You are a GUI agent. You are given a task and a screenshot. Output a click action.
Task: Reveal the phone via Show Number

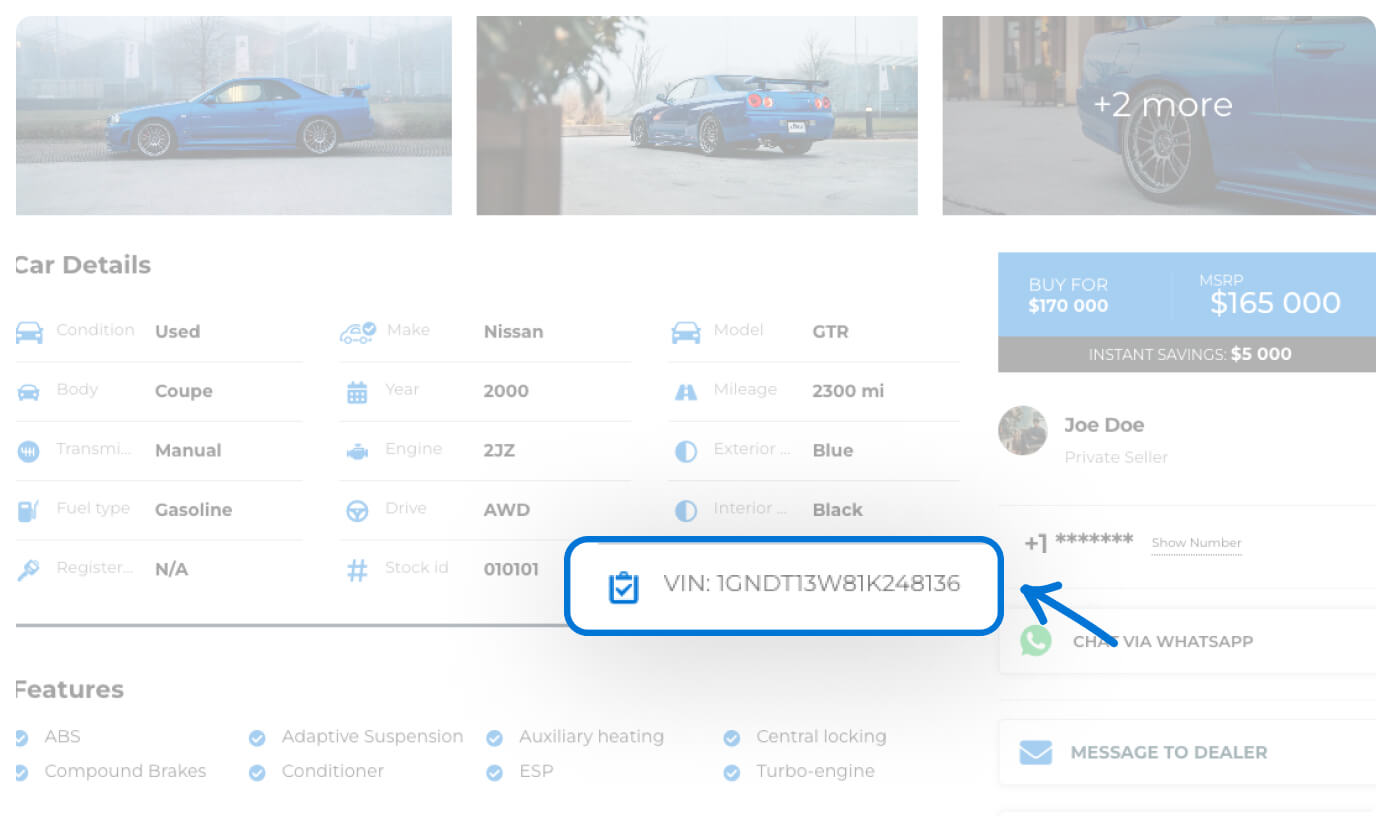tap(1196, 543)
